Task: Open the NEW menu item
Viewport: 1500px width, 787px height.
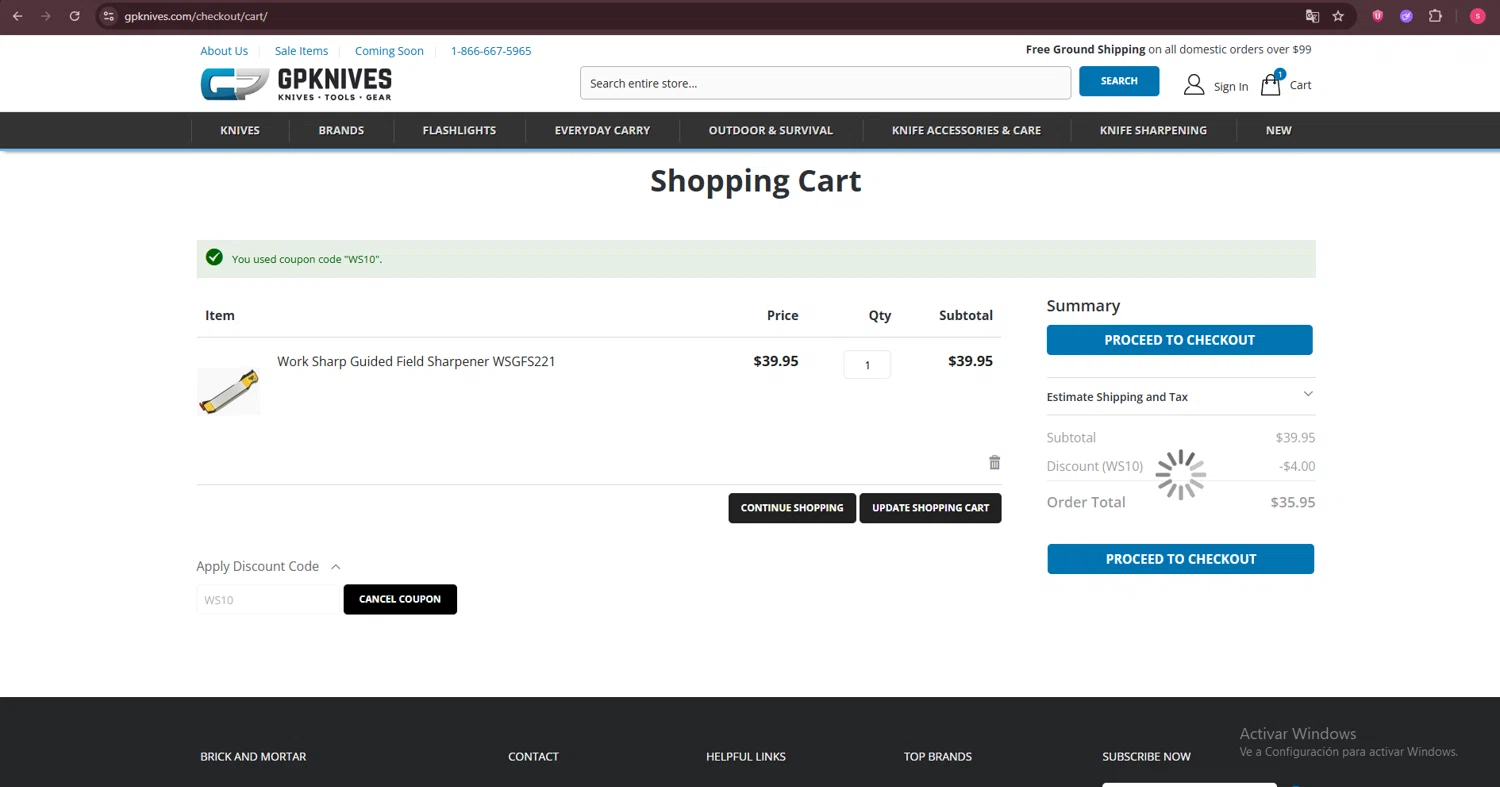Action: click(1278, 130)
